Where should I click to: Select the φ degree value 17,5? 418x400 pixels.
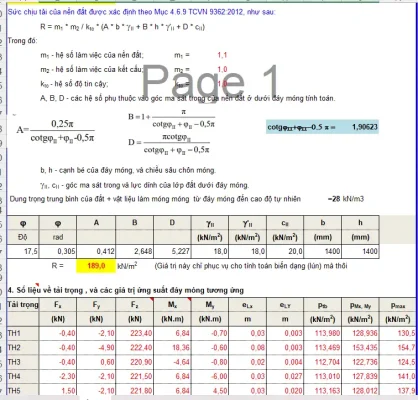point(23,251)
